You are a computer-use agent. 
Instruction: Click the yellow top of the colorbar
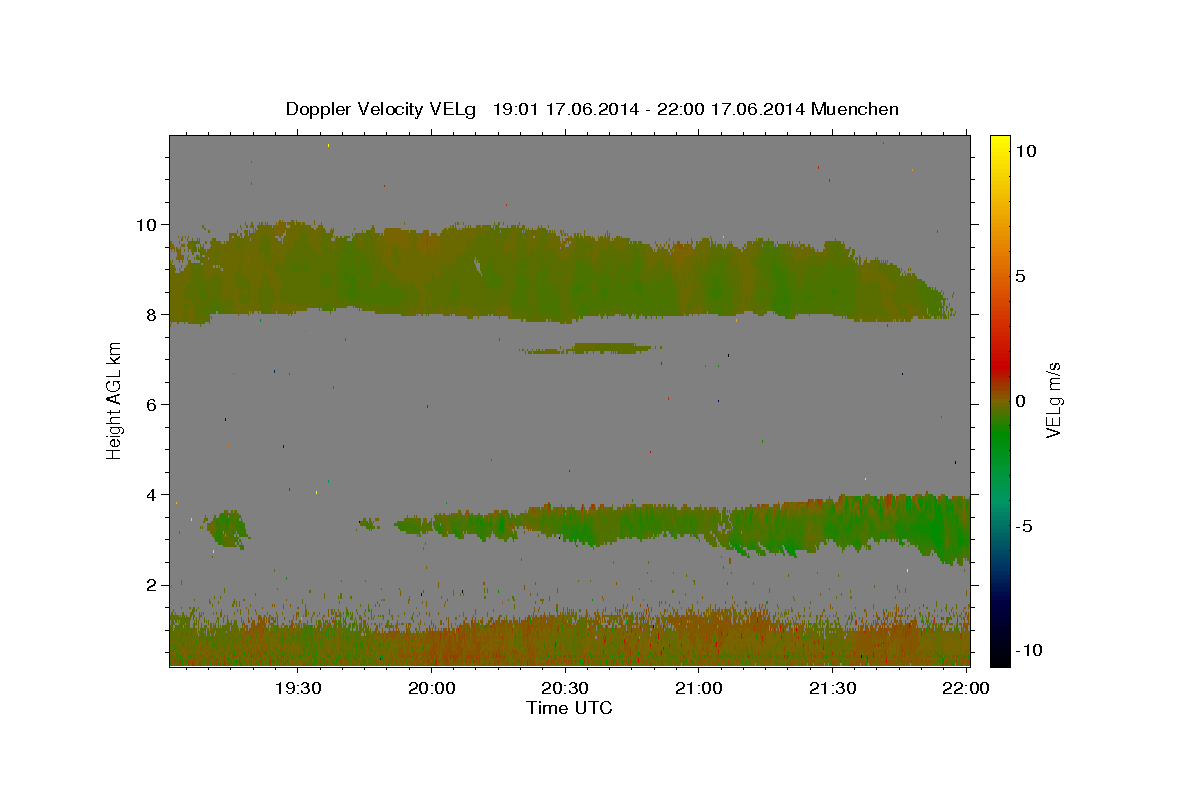coord(999,145)
